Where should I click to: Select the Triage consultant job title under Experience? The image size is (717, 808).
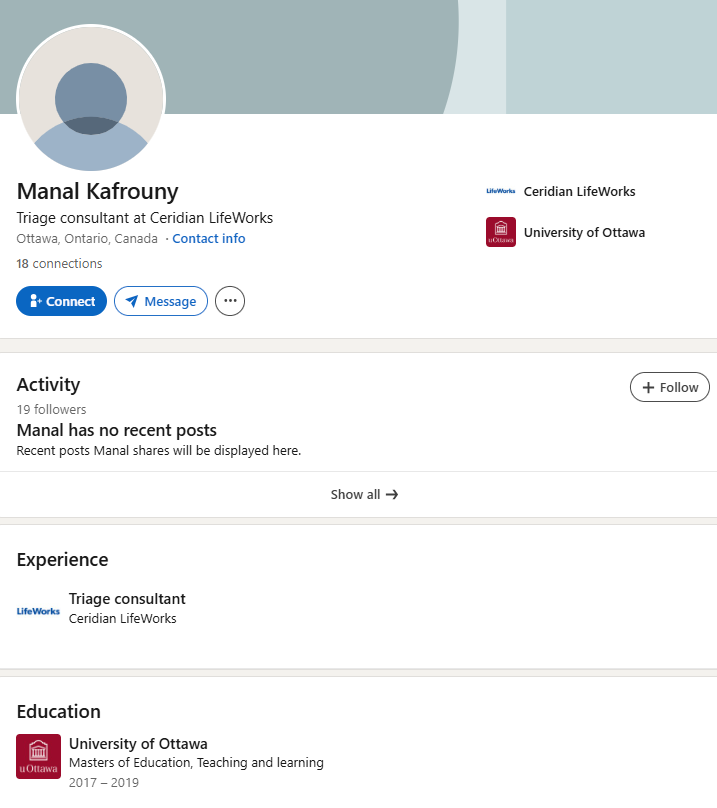click(127, 599)
